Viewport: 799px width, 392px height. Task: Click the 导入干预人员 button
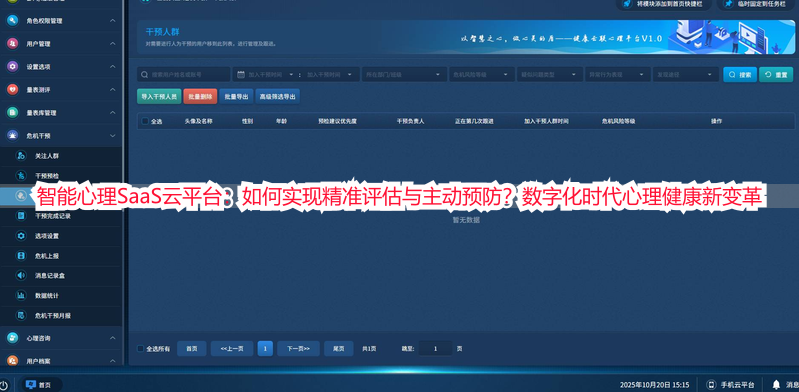click(159, 96)
